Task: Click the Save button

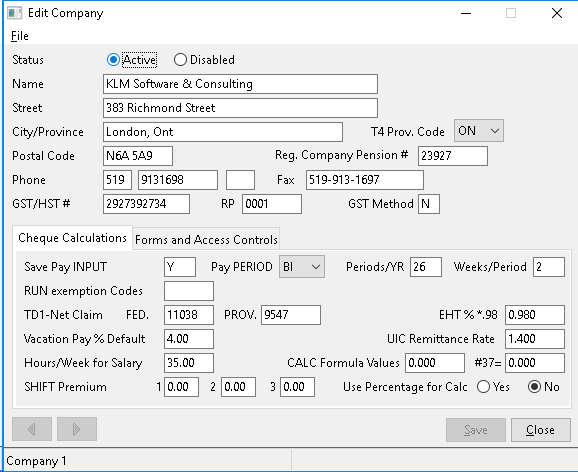Action: pyautogui.click(x=476, y=430)
